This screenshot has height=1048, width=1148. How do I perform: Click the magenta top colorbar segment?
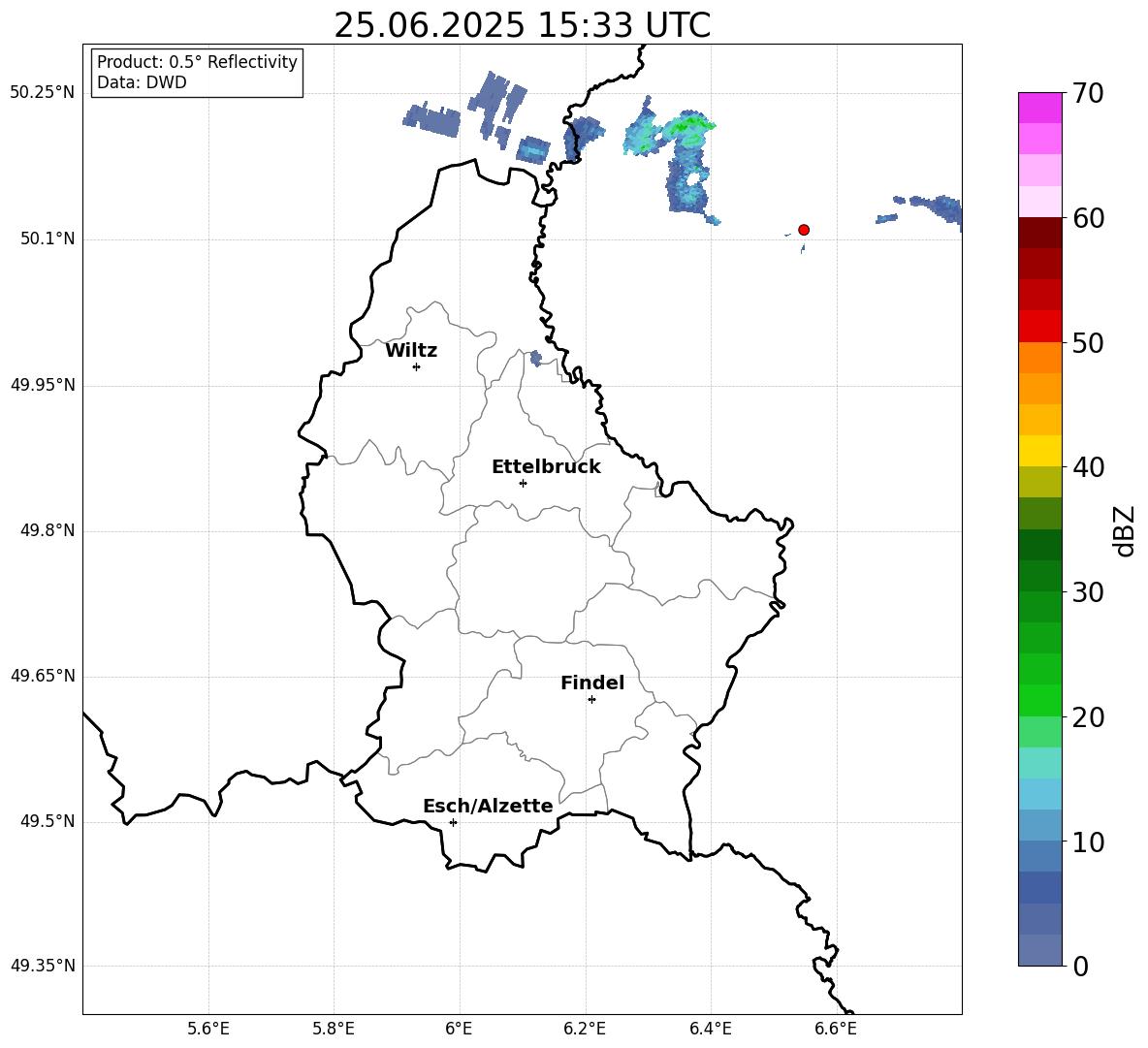click(x=1040, y=109)
